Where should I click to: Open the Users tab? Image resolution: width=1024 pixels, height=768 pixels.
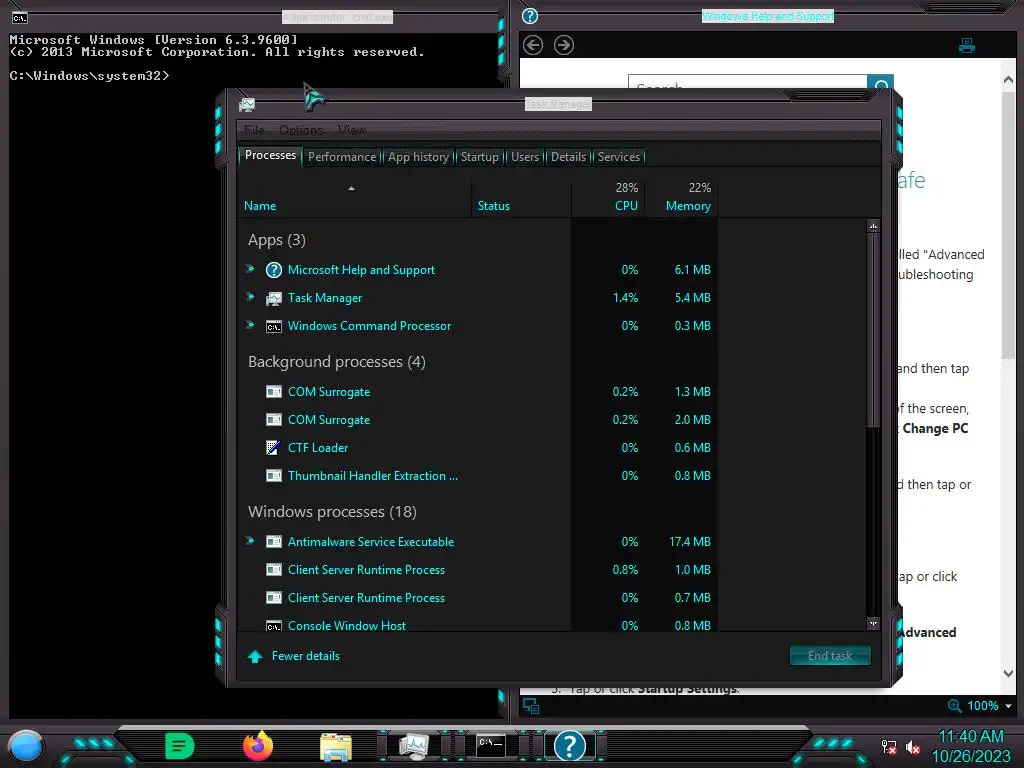coord(524,157)
